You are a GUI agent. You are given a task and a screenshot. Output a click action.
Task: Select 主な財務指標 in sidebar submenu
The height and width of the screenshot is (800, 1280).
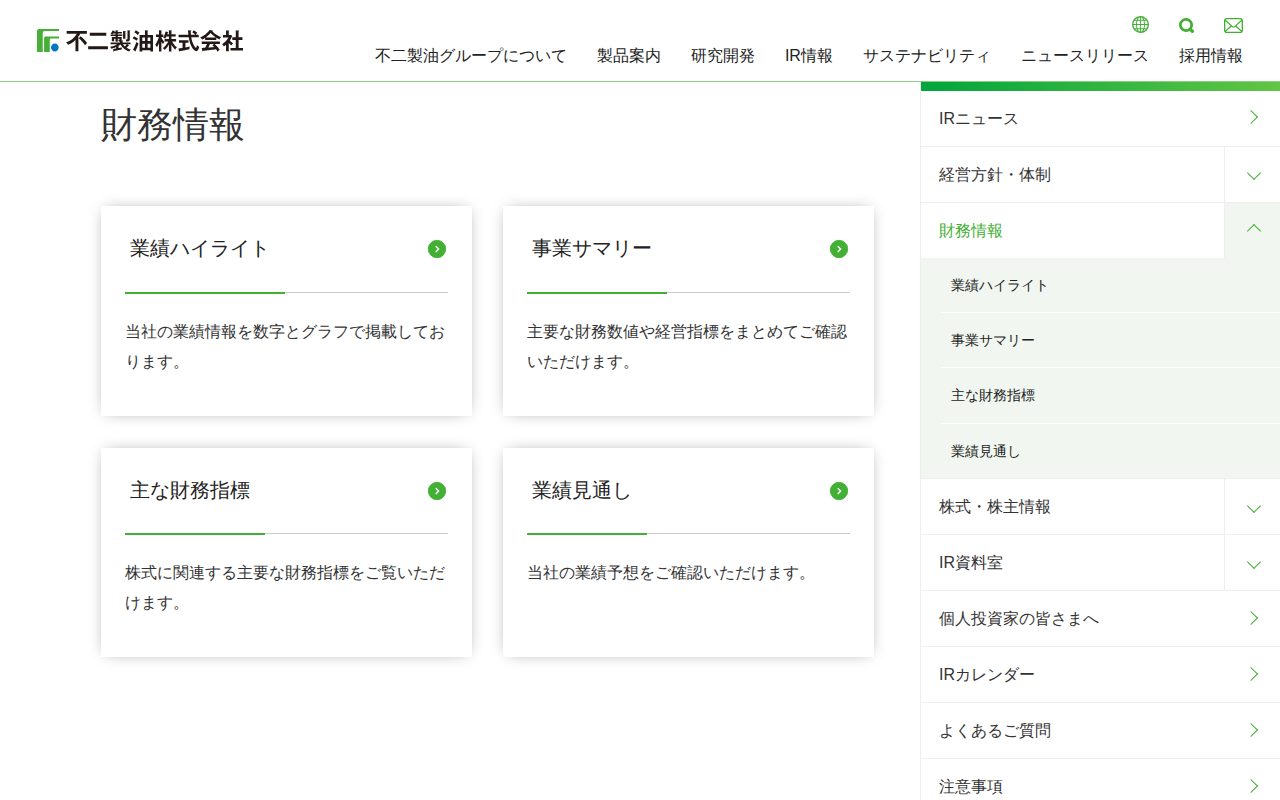[1110, 395]
